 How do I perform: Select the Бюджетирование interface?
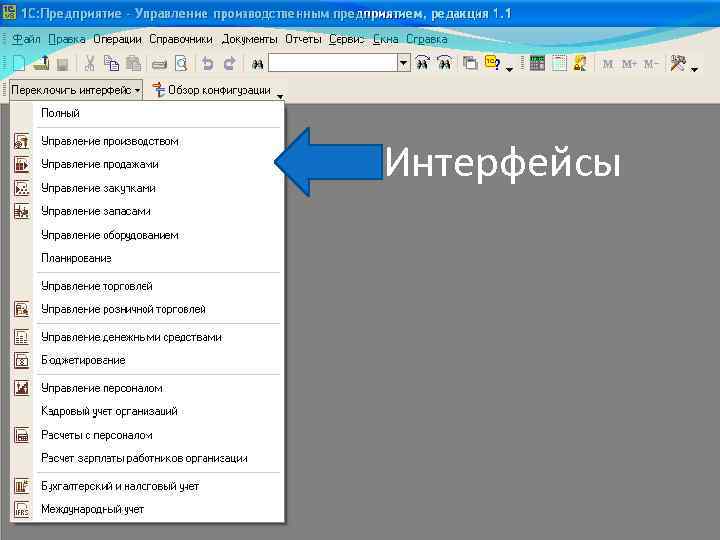pos(147,360)
